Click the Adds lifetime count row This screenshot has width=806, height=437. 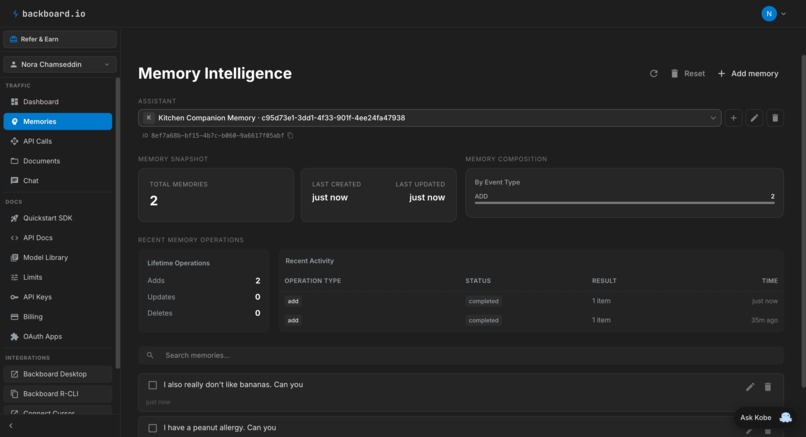pyautogui.click(x=204, y=281)
